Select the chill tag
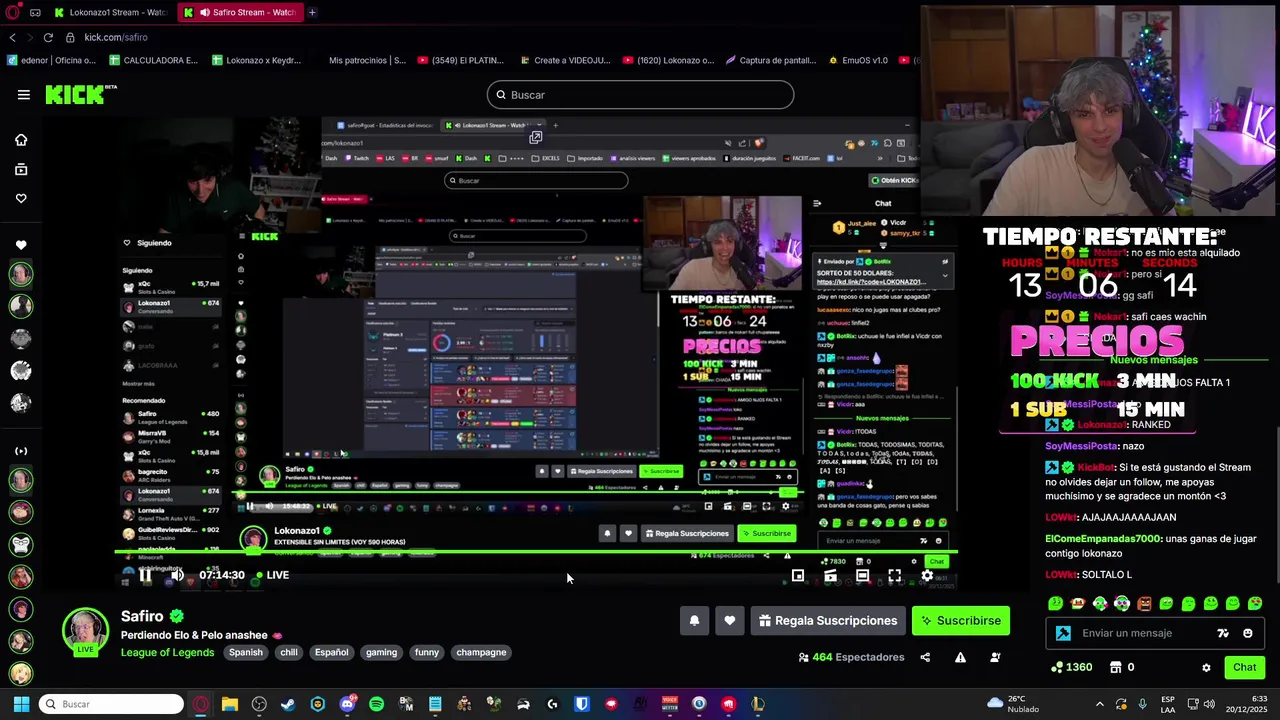1280x720 pixels. coord(289,652)
